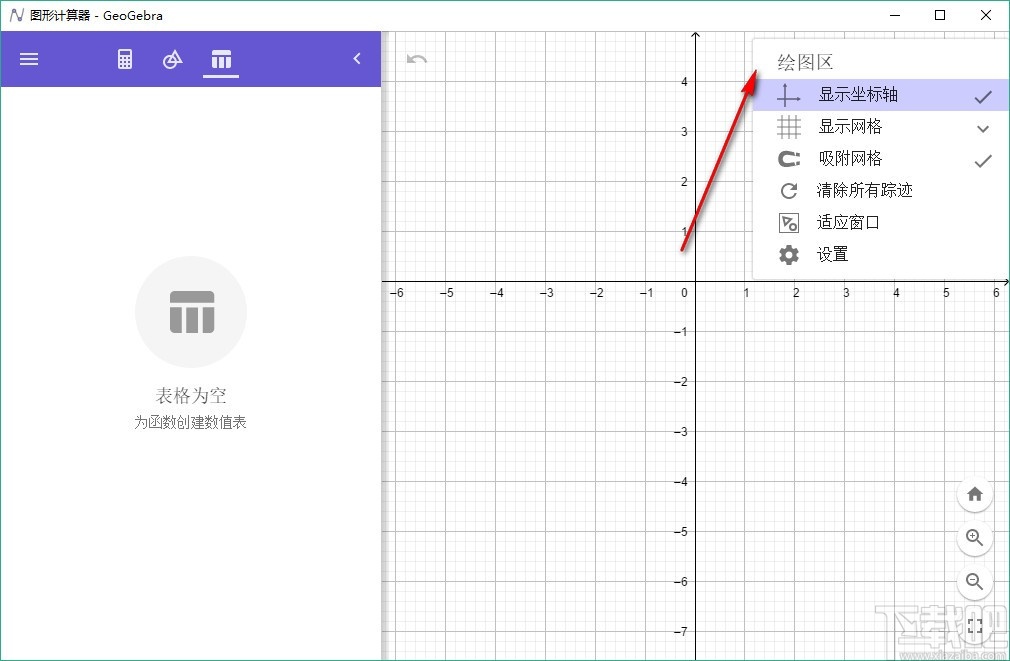This screenshot has height=661, width=1010.
Task: Zoom in using the magnifier plus icon
Action: [975, 538]
